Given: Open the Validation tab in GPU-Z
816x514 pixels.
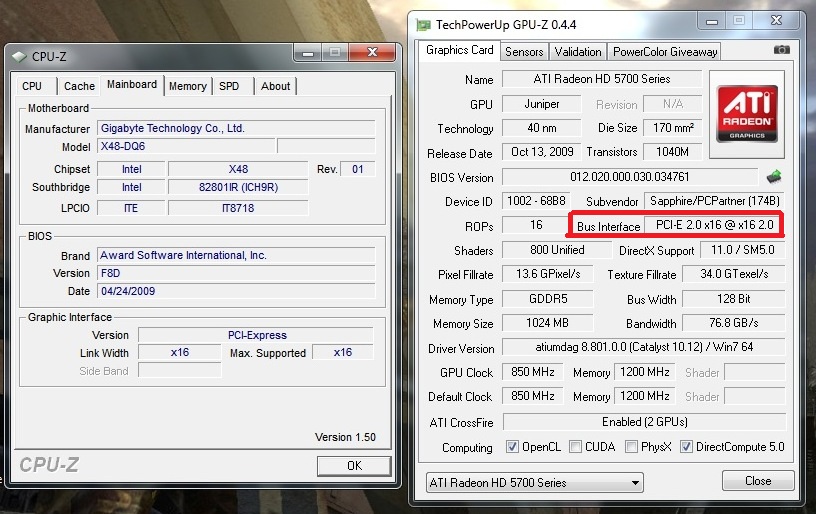Looking at the screenshot, I should (578, 52).
